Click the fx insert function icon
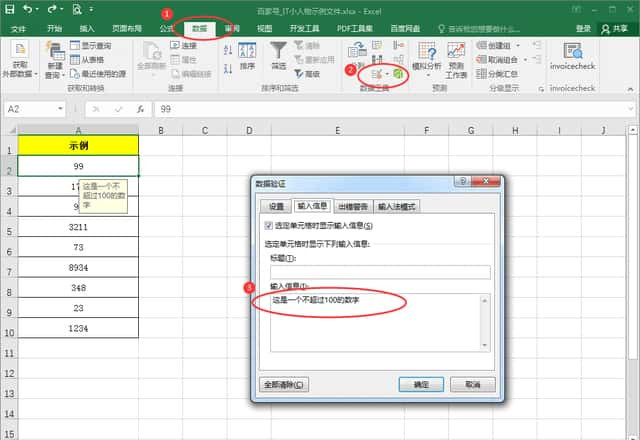 [x=140, y=109]
